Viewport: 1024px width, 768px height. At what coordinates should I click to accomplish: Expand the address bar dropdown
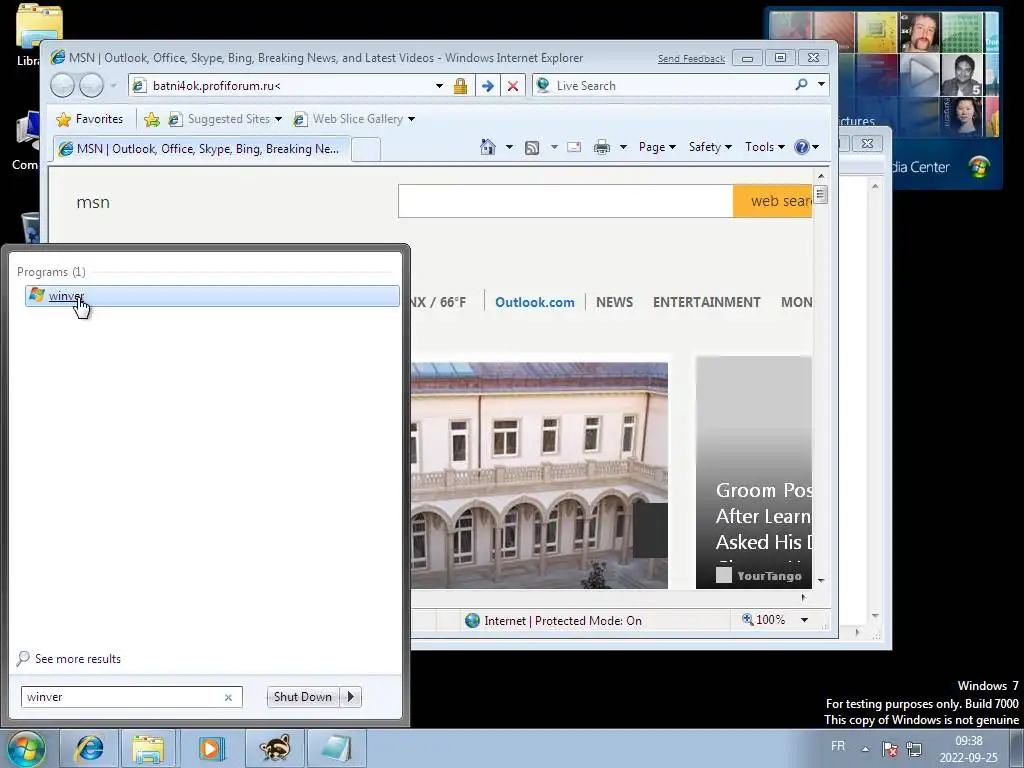pyautogui.click(x=440, y=86)
